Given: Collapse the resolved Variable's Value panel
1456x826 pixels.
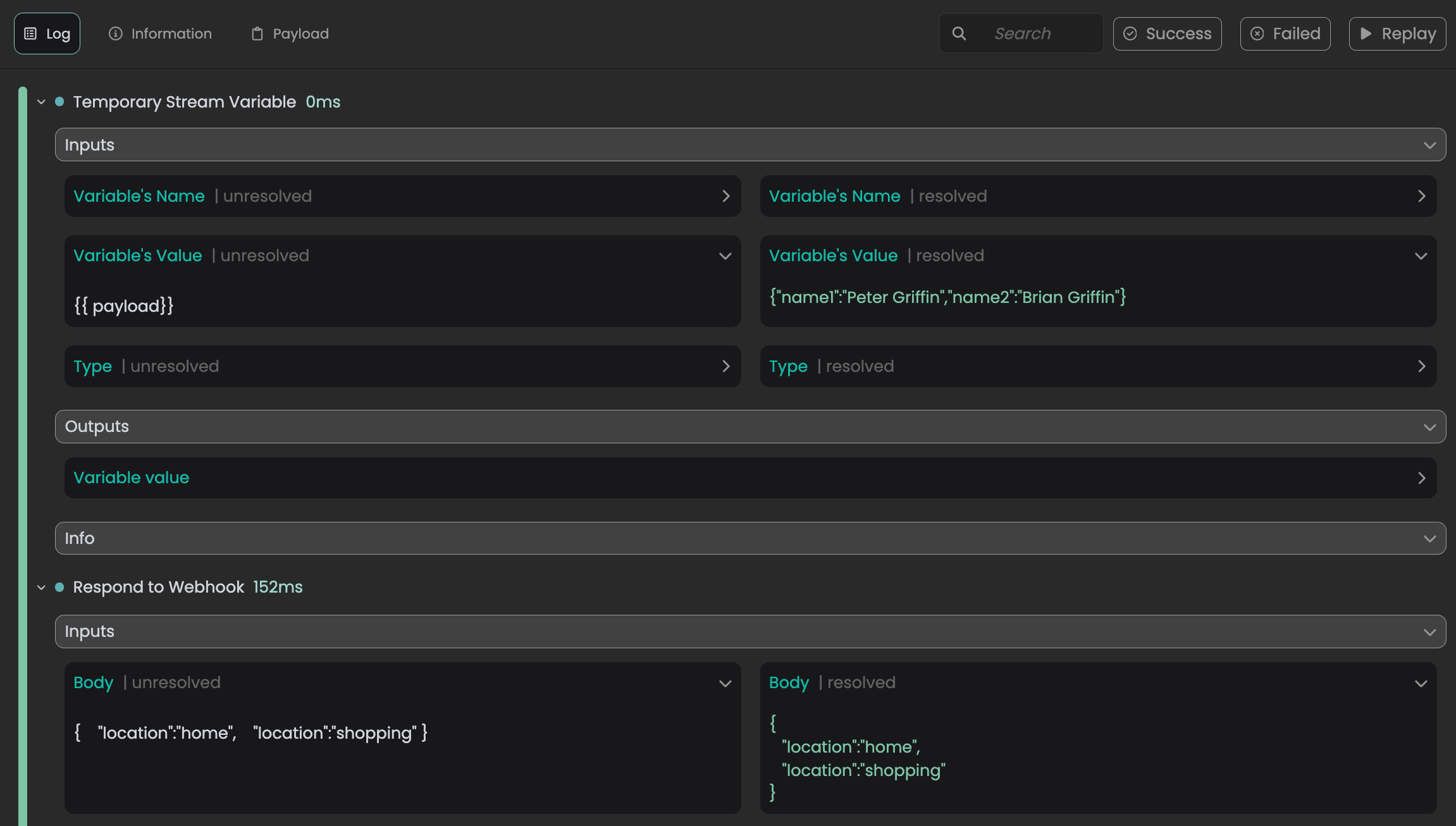Looking at the screenshot, I should tap(1421, 256).
